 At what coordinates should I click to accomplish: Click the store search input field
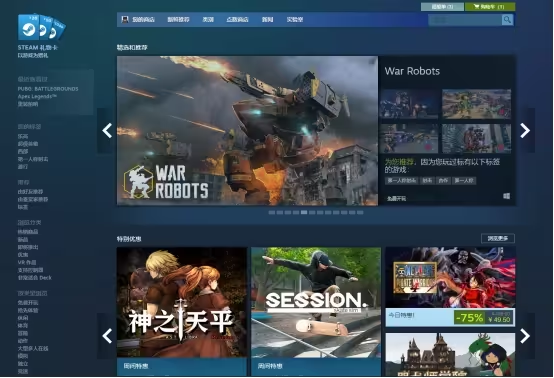465,20
